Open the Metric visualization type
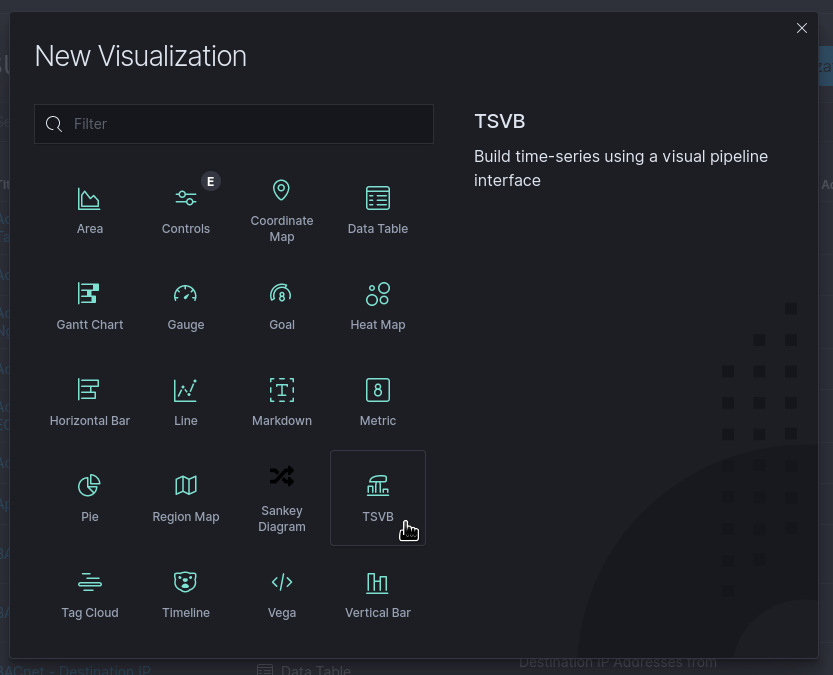Image resolution: width=833 pixels, height=675 pixels. (378, 399)
